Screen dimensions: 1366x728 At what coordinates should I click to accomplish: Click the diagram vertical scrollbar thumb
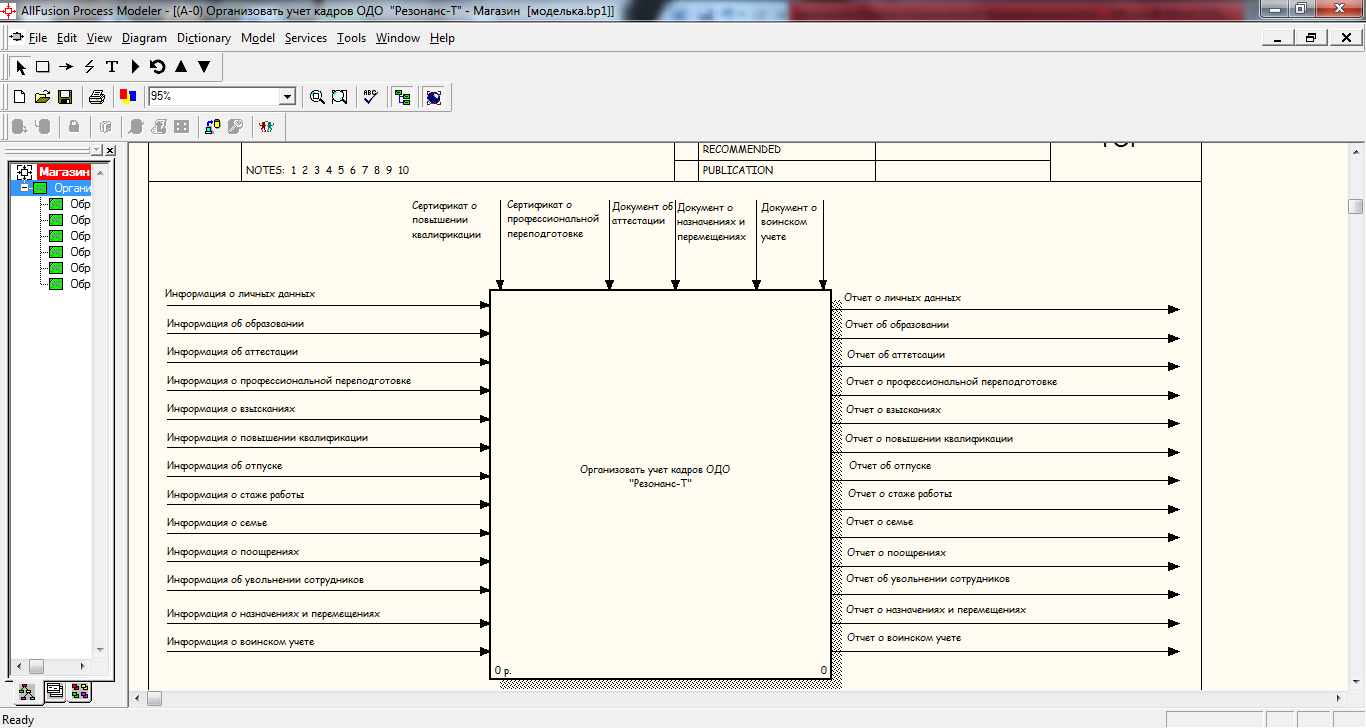pyautogui.click(x=1356, y=207)
